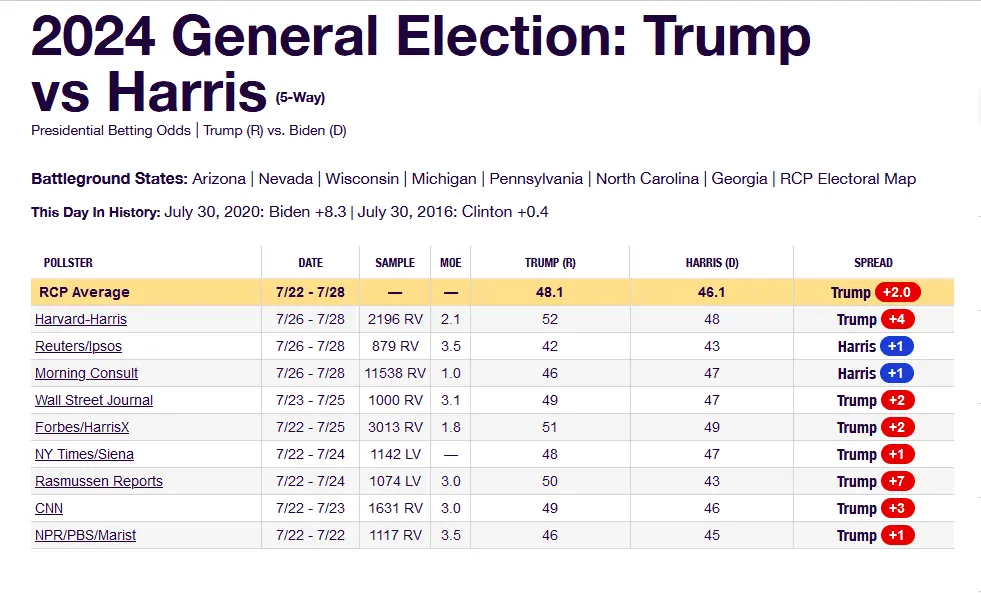The image size is (981, 593).
Task: Open the CNN poll link
Action: point(49,509)
